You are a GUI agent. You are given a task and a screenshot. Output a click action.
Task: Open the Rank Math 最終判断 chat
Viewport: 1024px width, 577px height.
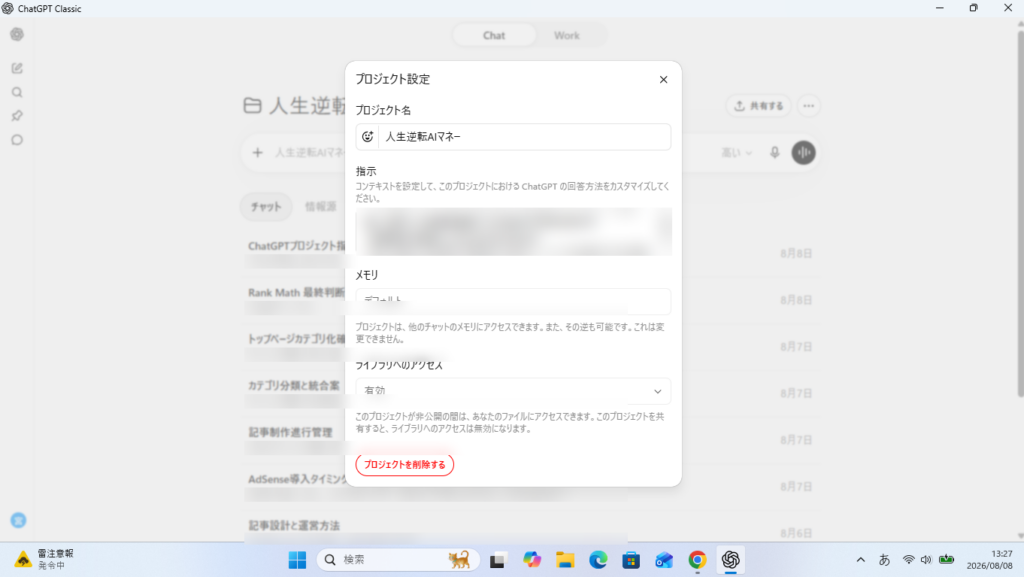click(296, 292)
